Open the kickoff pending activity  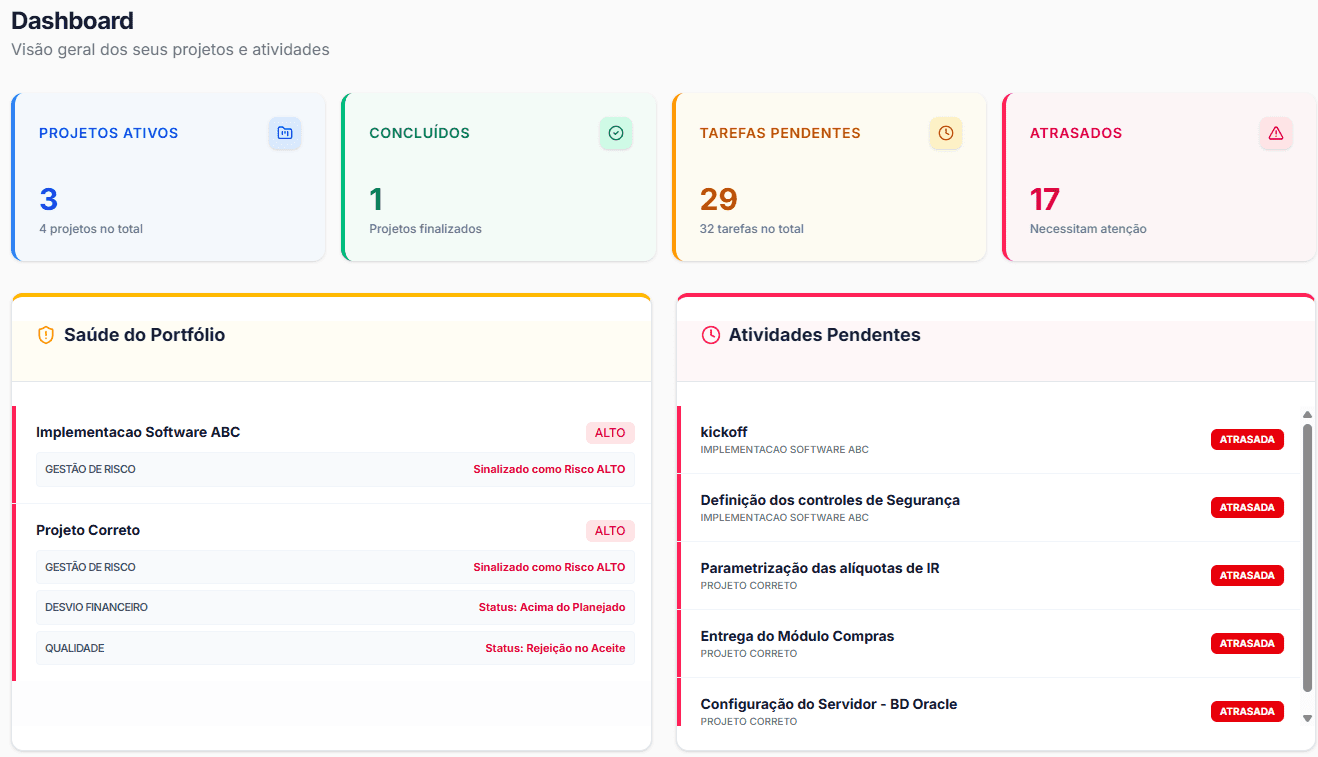tap(724, 432)
